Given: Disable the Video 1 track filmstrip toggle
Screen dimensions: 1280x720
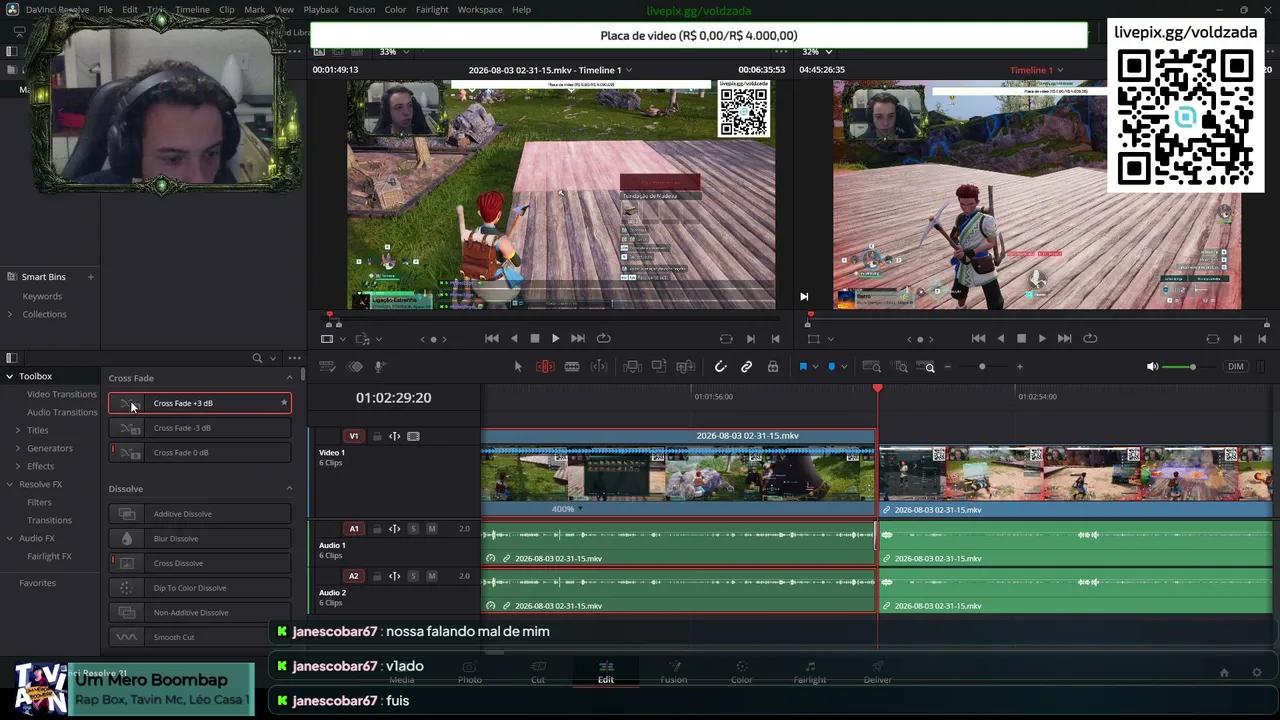Looking at the screenshot, I should click(413, 436).
